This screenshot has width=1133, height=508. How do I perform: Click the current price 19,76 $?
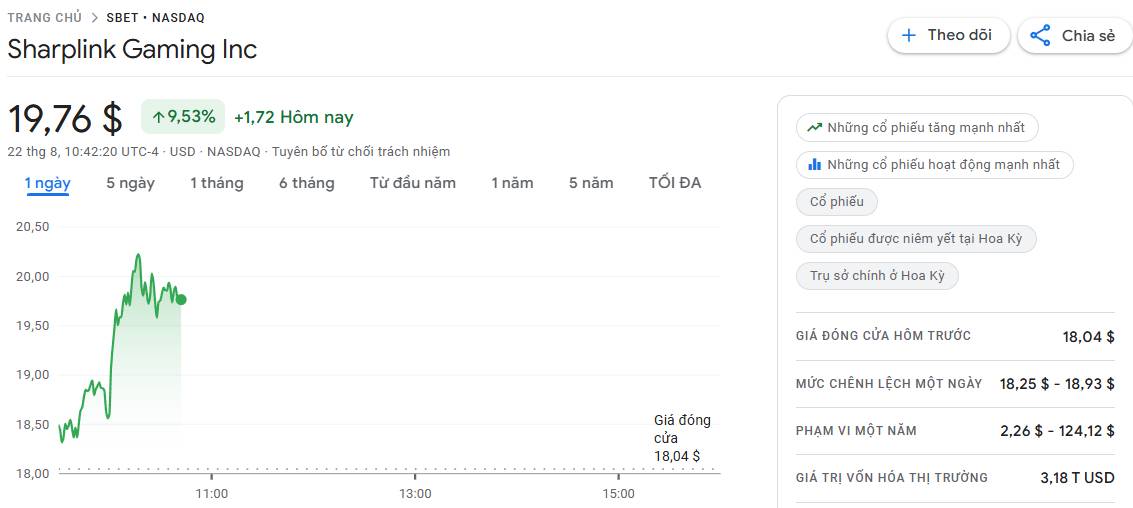click(65, 119)
